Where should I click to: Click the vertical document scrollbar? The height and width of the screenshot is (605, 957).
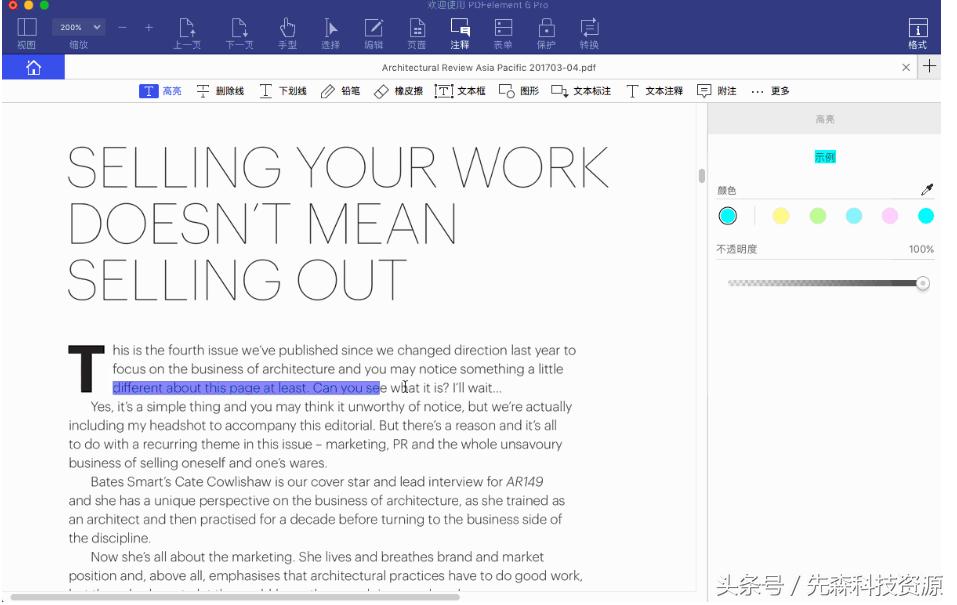click(x=702, y=176)
